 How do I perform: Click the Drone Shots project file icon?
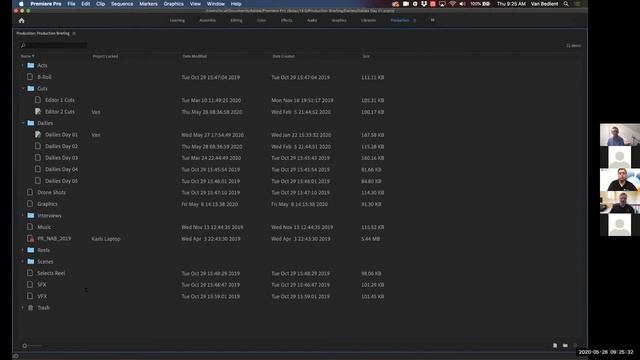[30, 192]
